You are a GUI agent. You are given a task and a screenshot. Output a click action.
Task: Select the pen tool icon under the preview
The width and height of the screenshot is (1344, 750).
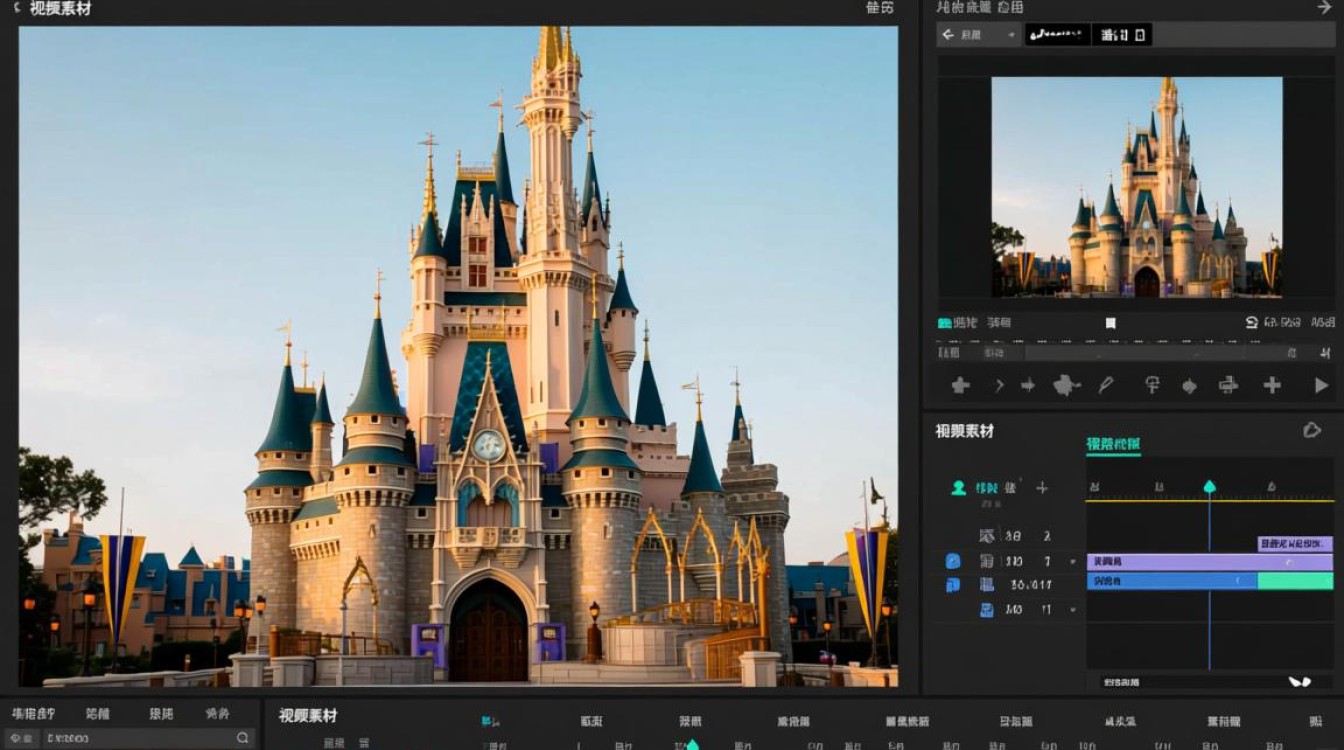click(x=1106, y=385)
